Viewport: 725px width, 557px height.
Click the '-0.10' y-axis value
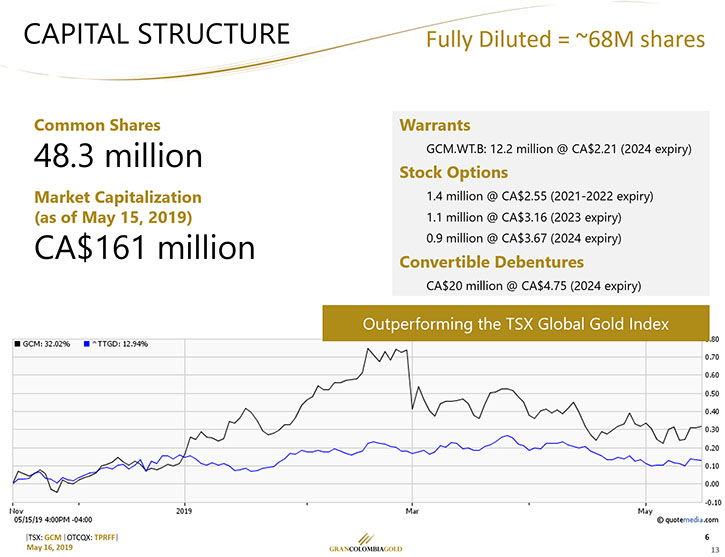coord(714,503)
